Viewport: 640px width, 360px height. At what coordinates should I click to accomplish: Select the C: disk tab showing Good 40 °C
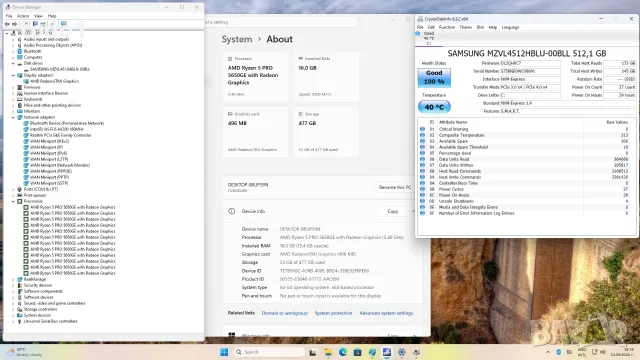coord(429,38)
